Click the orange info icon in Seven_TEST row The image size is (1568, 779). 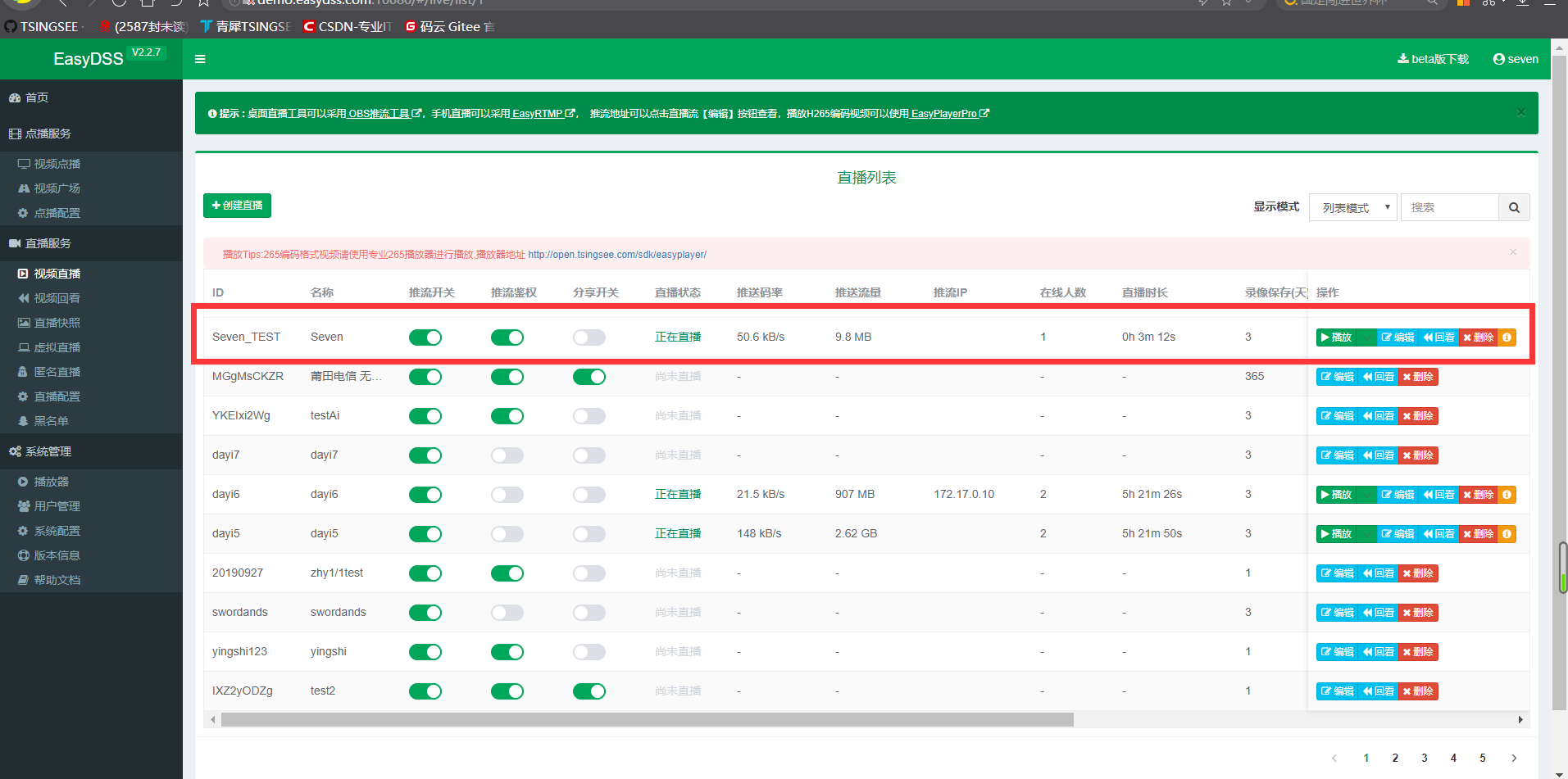pyautogui.click(x=1507, y=337)
